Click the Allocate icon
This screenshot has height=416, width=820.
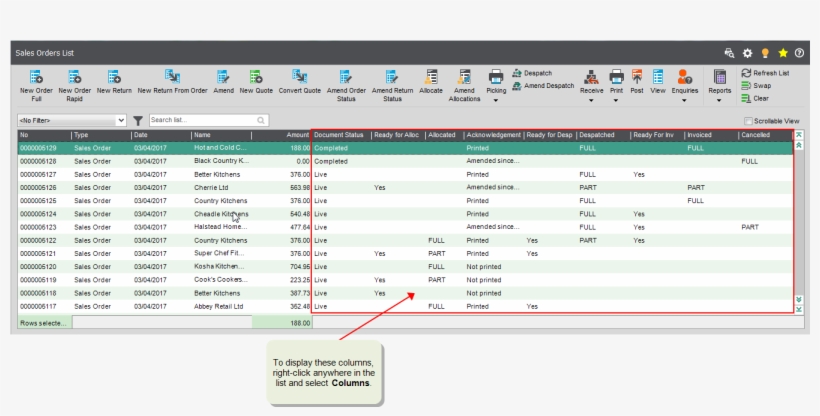431,77
